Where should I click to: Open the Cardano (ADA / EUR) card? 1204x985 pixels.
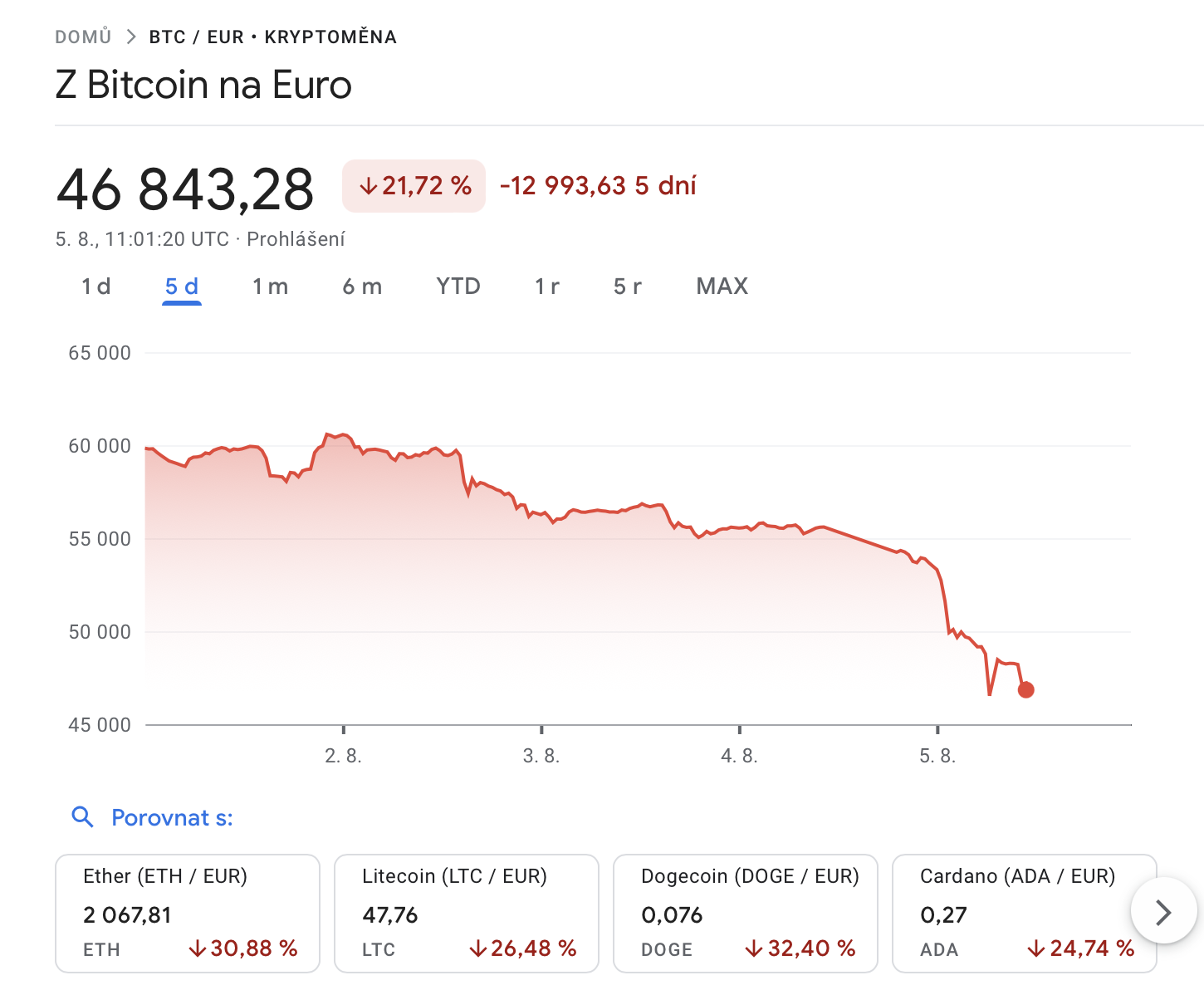coord(1013,913)
